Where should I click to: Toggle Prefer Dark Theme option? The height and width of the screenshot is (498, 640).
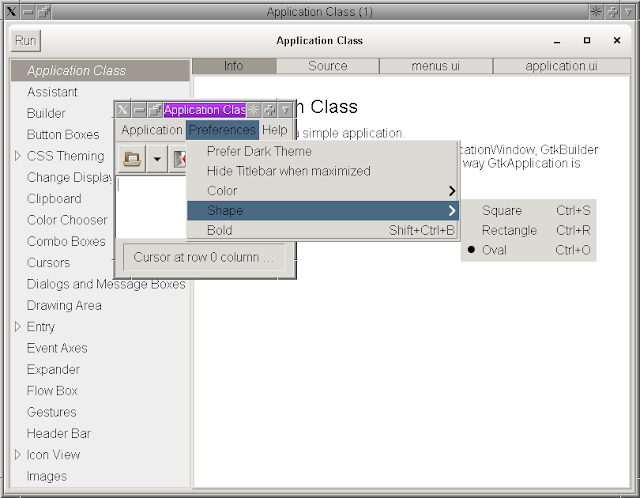tap(323, 151)
